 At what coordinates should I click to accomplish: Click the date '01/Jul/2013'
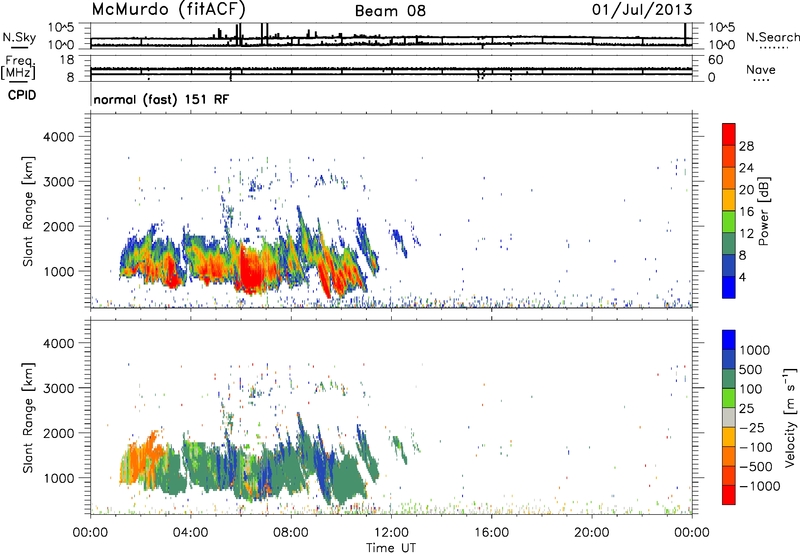point(642,10)
